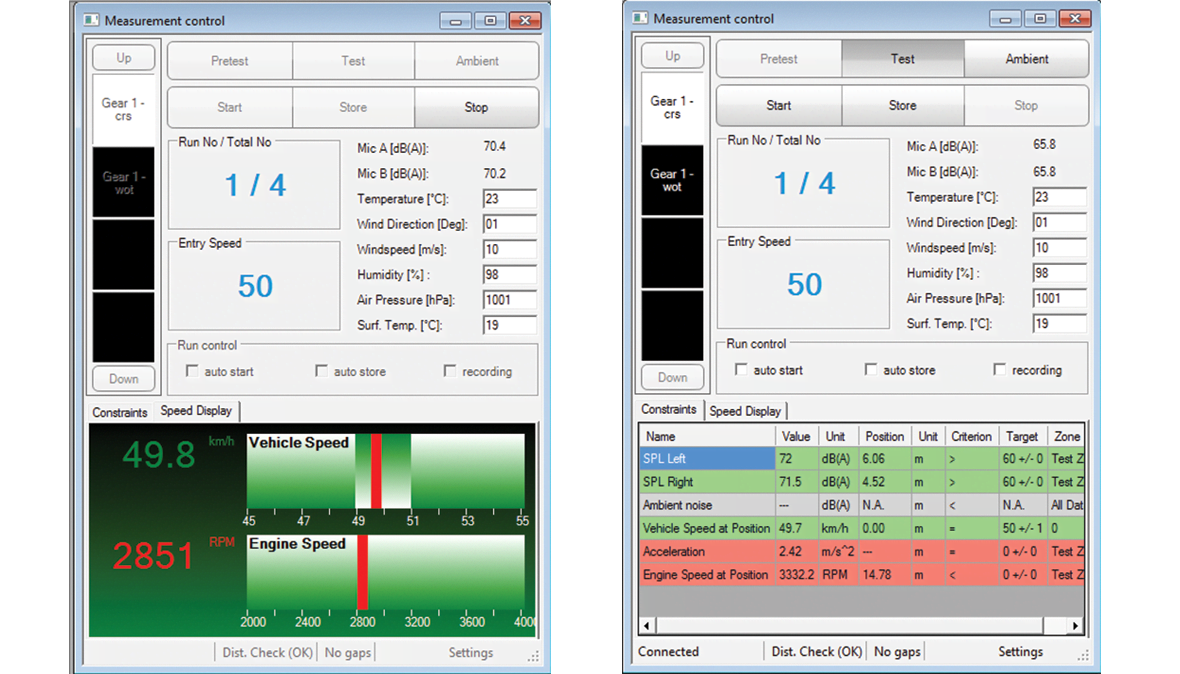Select the SPL Right constraint row
1180x674 pixels.
tap(862, 481)
